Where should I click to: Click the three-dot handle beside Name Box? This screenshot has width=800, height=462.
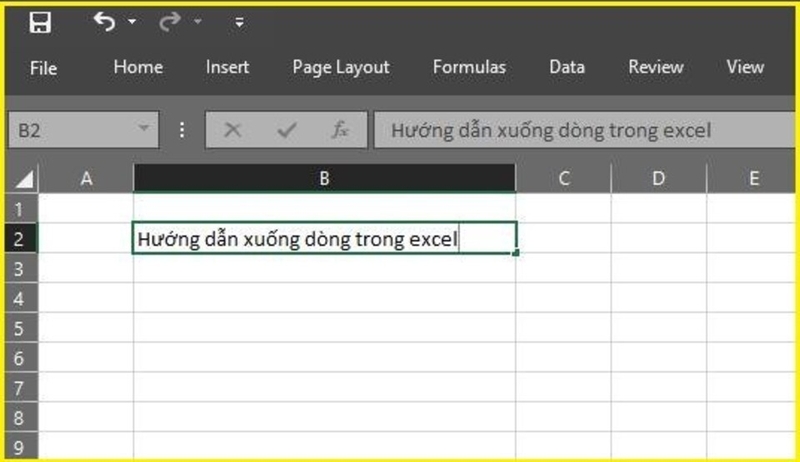(182, 131)
